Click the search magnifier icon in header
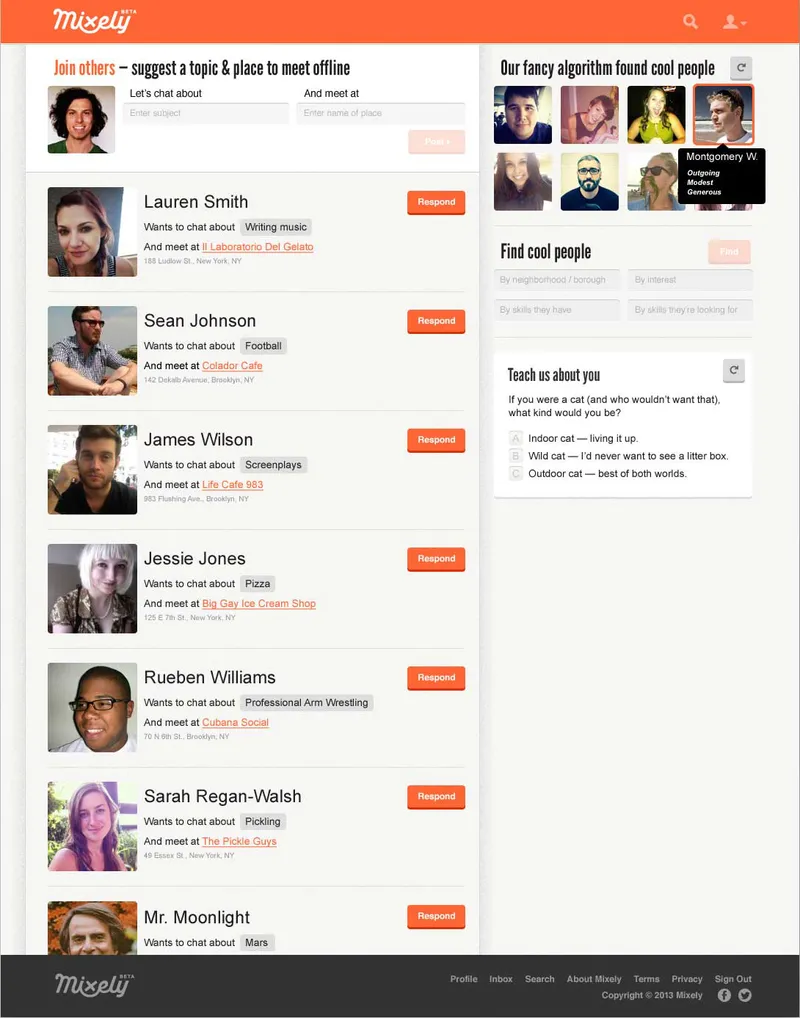800x1018 pixels. click(x=690, y=21)
